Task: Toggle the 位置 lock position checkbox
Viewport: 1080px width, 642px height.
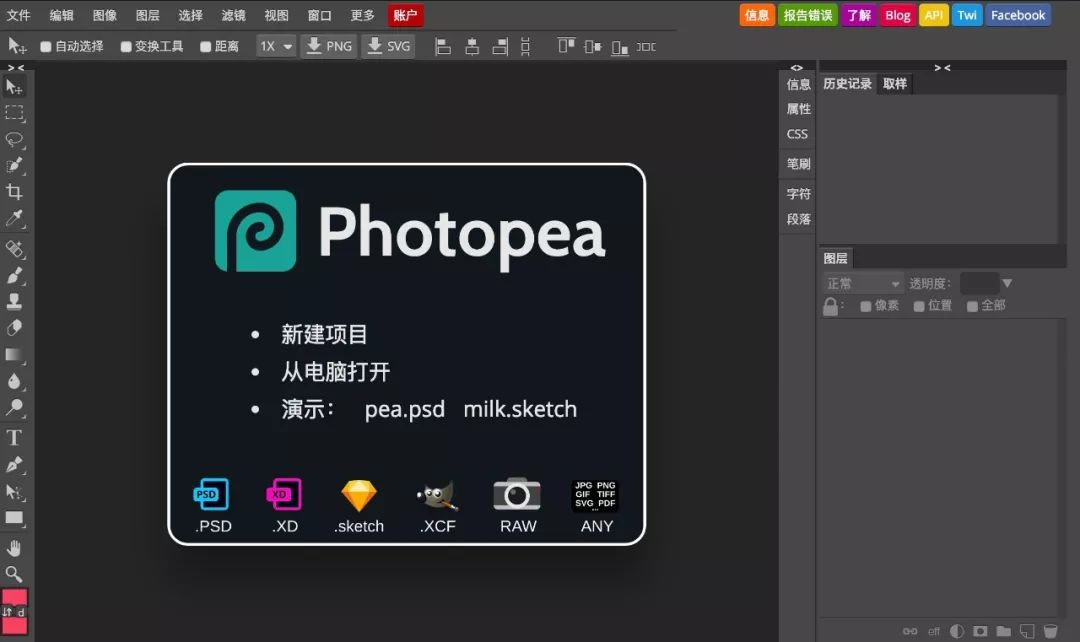Action: tap(919, 307)
